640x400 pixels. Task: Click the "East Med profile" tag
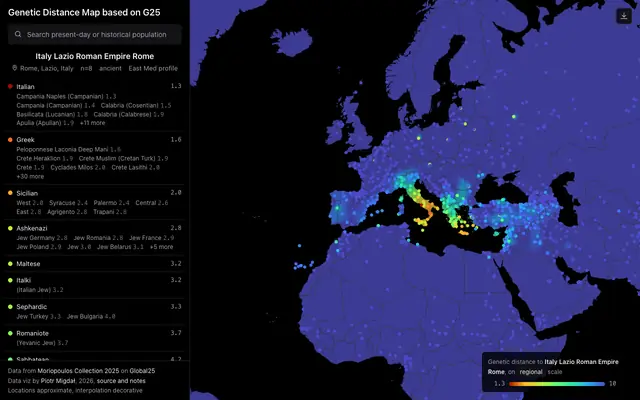pos(153,68)
